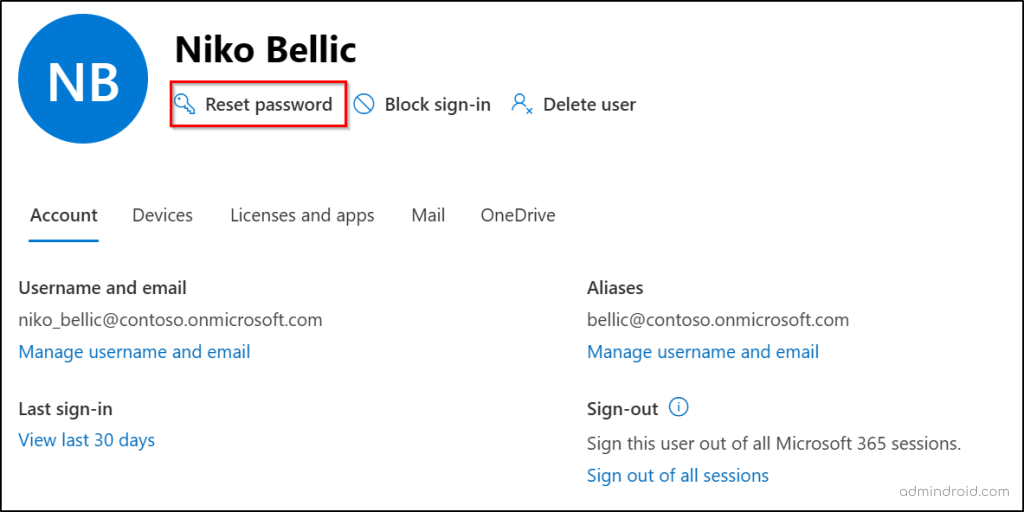Select the Block sign-in text
Image resolution: width=1024 pixels, height=512 pixels.
point(438,104)
